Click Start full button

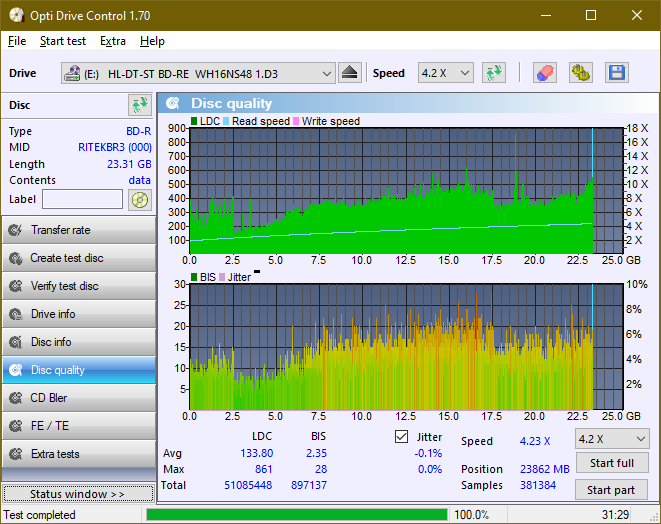tap(612, 463)
